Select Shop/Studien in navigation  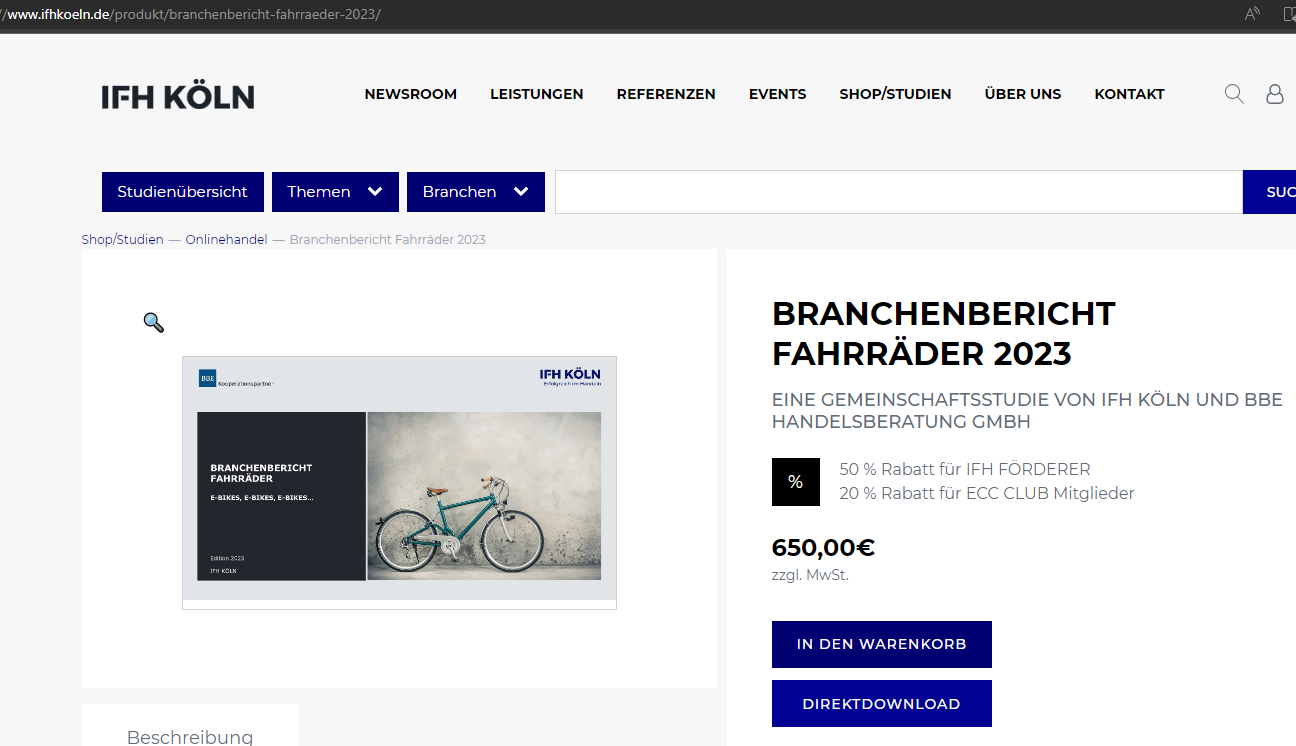pyautogui.click(x=895, y=94)
